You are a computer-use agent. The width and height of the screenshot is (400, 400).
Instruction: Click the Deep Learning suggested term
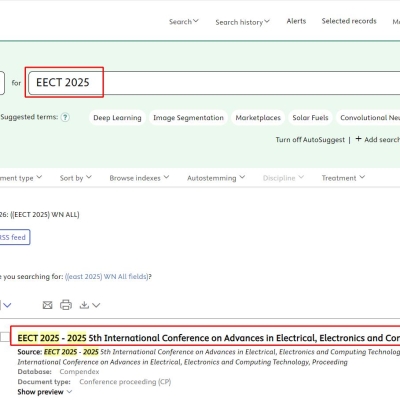coord(117,118)
